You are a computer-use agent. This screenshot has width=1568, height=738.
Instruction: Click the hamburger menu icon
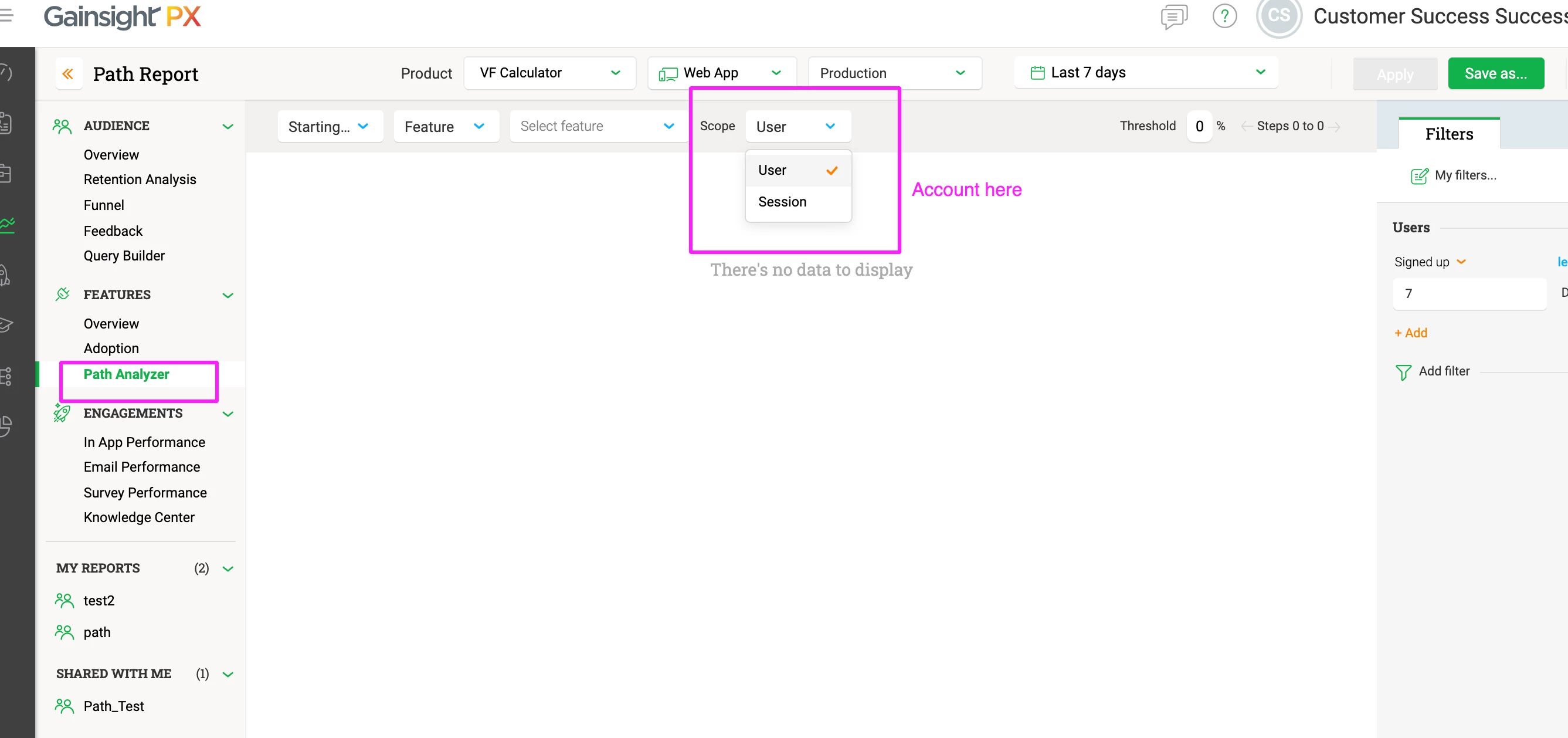pyautogui.click(x=6, y=15)
